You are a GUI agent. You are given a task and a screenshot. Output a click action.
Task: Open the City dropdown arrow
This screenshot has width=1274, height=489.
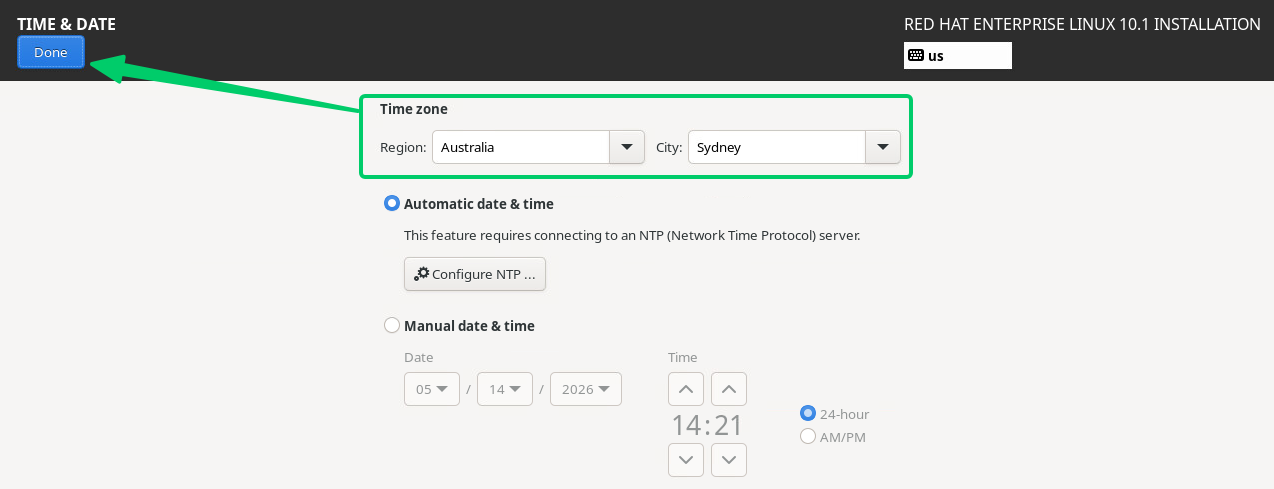(x=882, y=147)
